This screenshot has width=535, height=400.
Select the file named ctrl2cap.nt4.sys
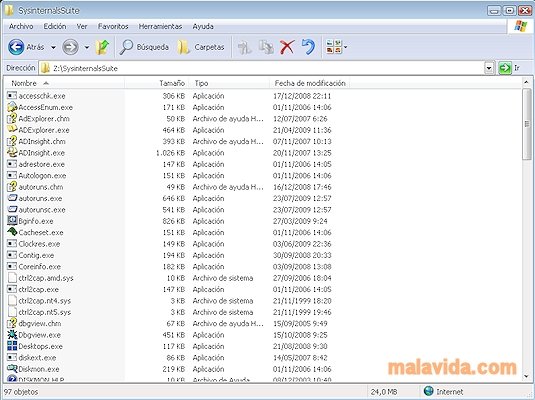(x=44, y=301)
